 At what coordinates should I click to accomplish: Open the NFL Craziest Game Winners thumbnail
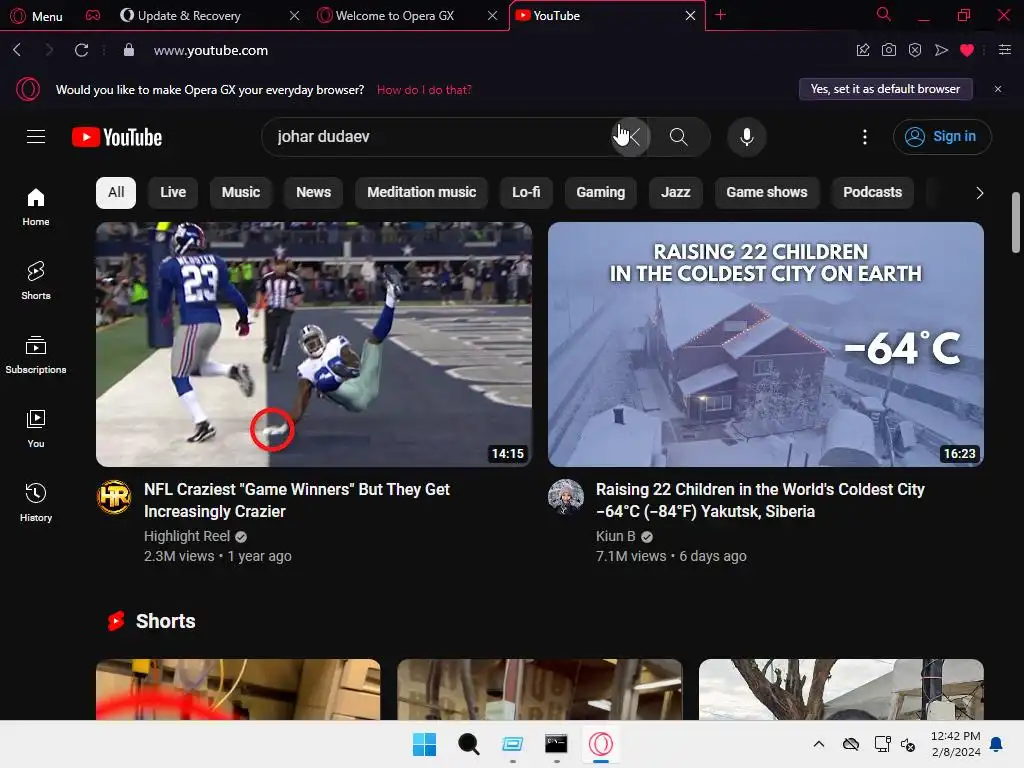tap(313, 344)
